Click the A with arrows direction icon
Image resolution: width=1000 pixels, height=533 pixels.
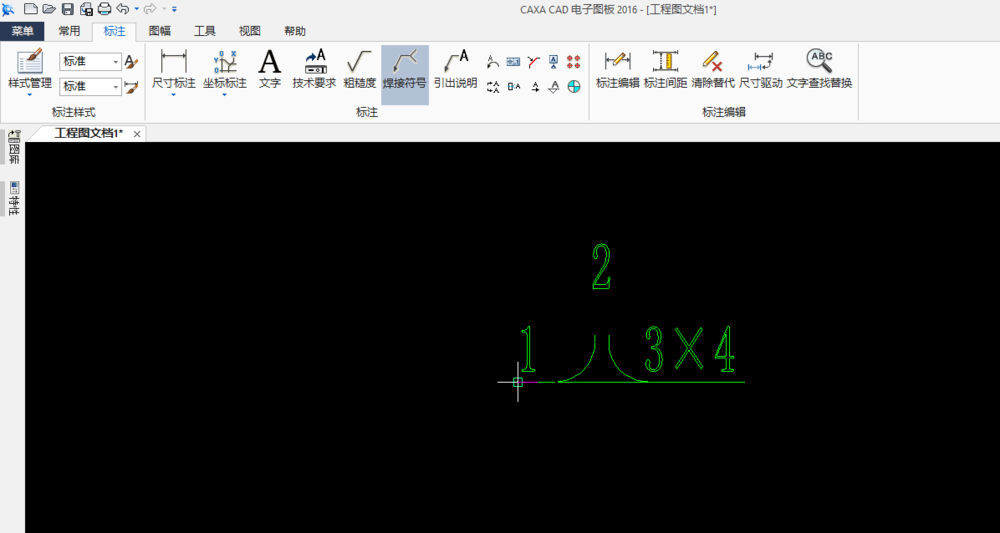[535, 87]
